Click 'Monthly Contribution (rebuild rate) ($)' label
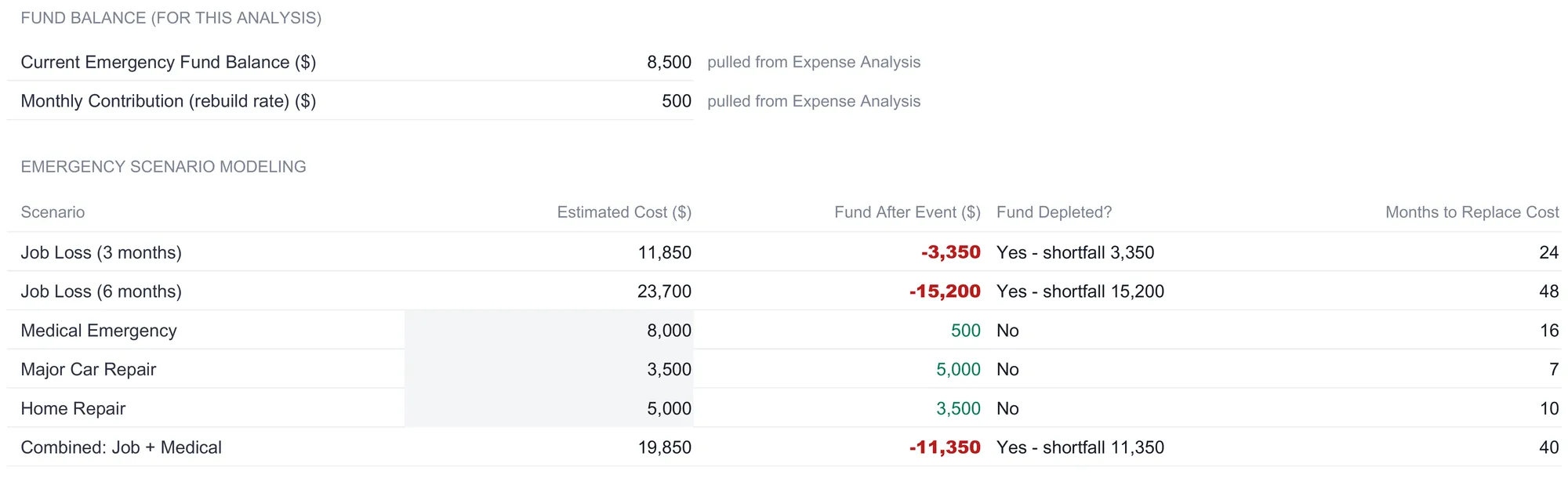1568x478 pixels. 169,101
